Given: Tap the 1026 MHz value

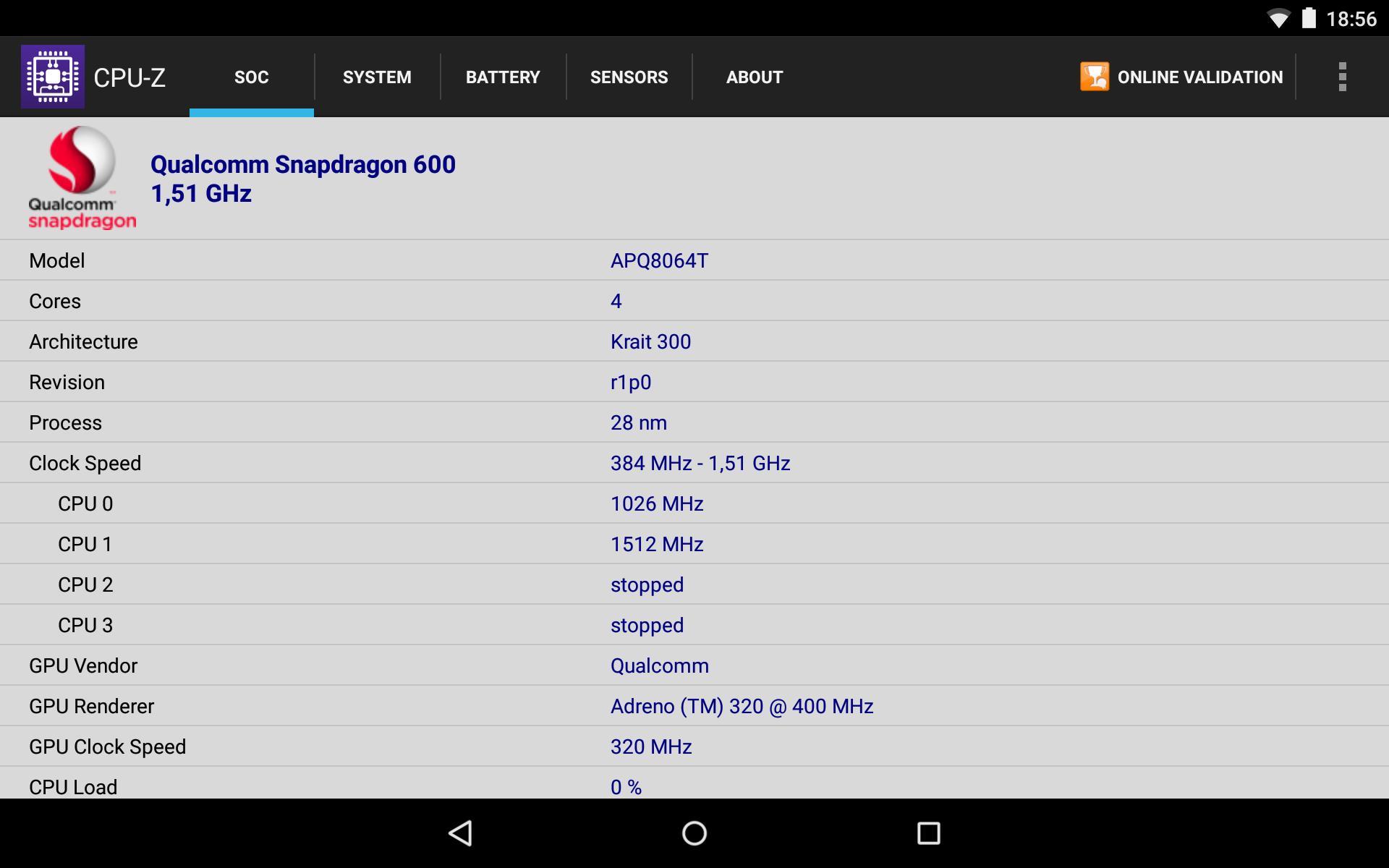Looking at the screenshot, I should pos(657,503).
